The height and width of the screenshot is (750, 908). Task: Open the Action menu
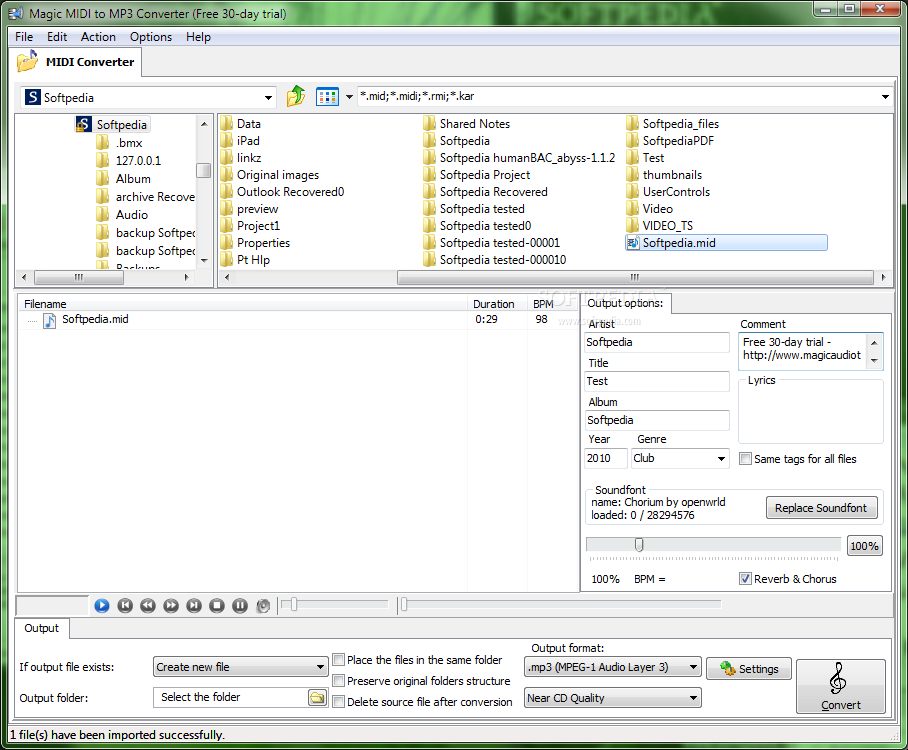pos(98,37)
